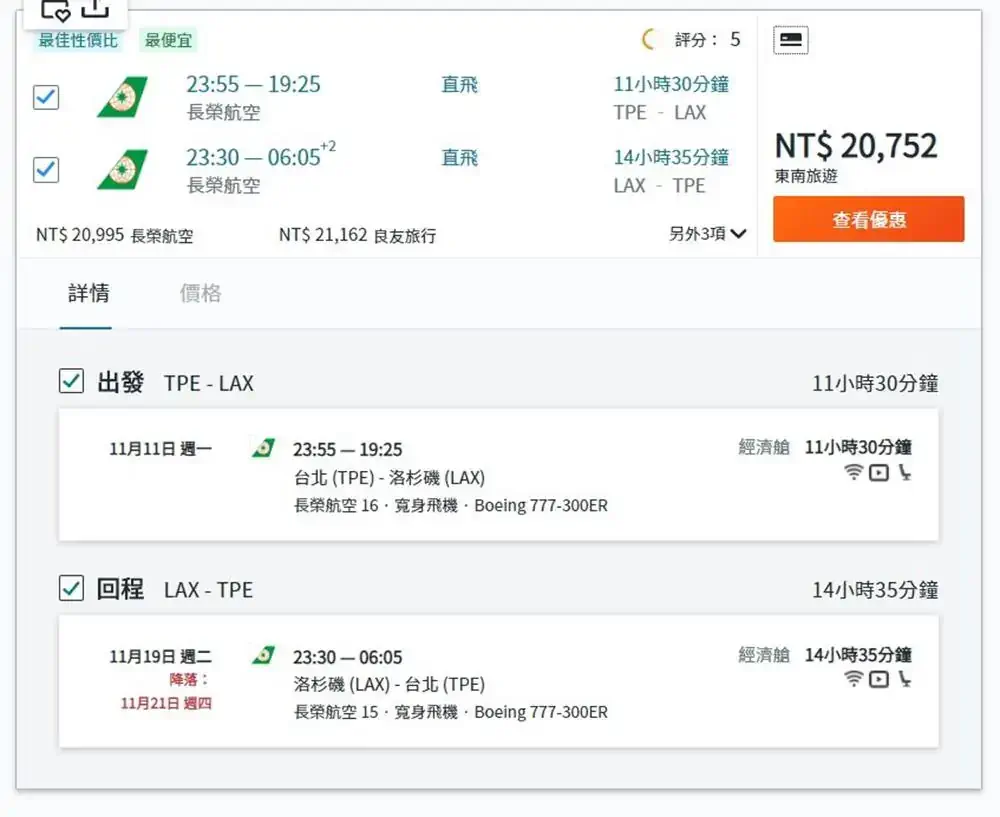Click the 最佳性價比 tag
The image size is (1000, 817).
pos(78,40)
